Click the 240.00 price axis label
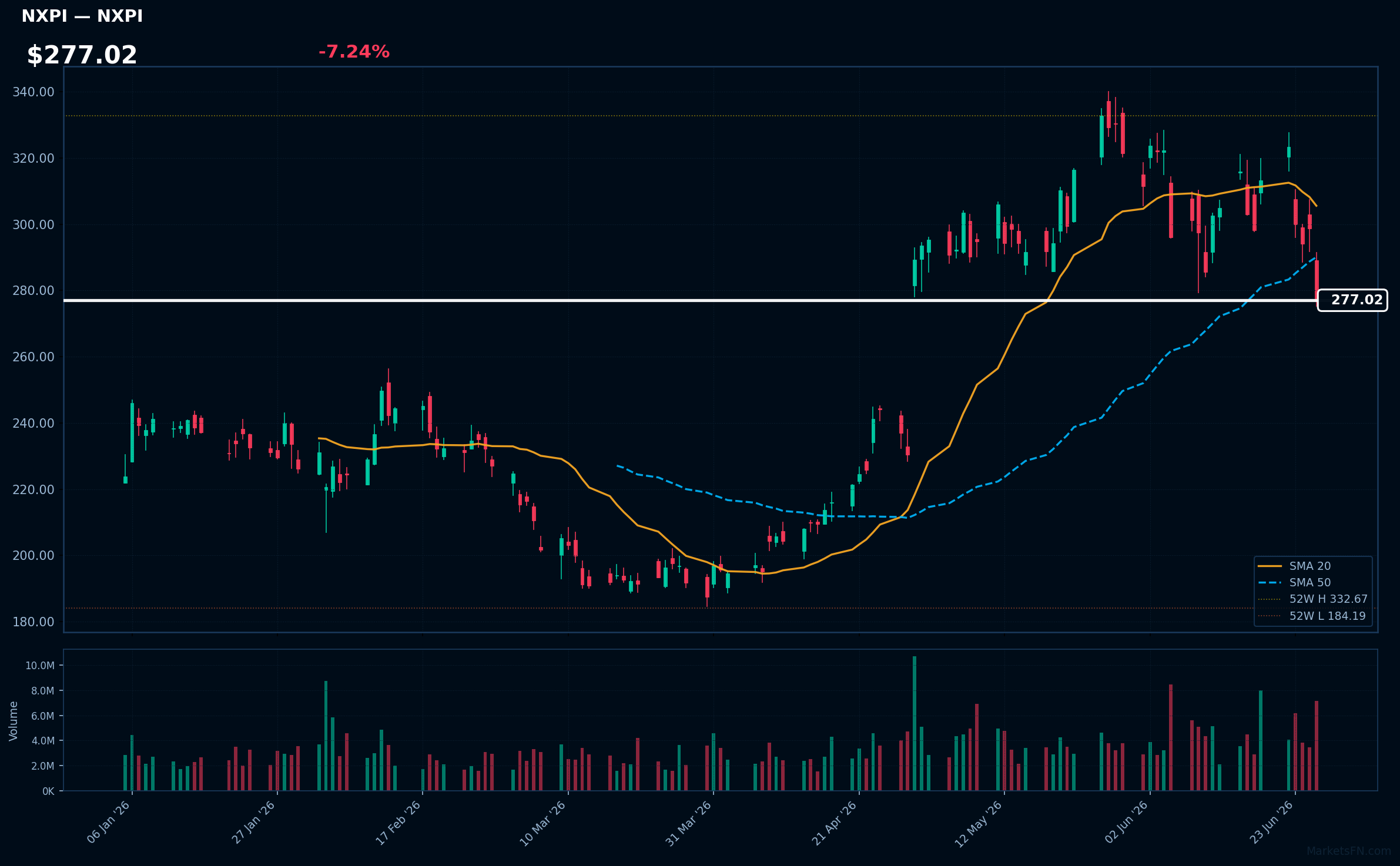Image resolution: width=1400 pixels, height=866 pixels. tap(34, 424)
